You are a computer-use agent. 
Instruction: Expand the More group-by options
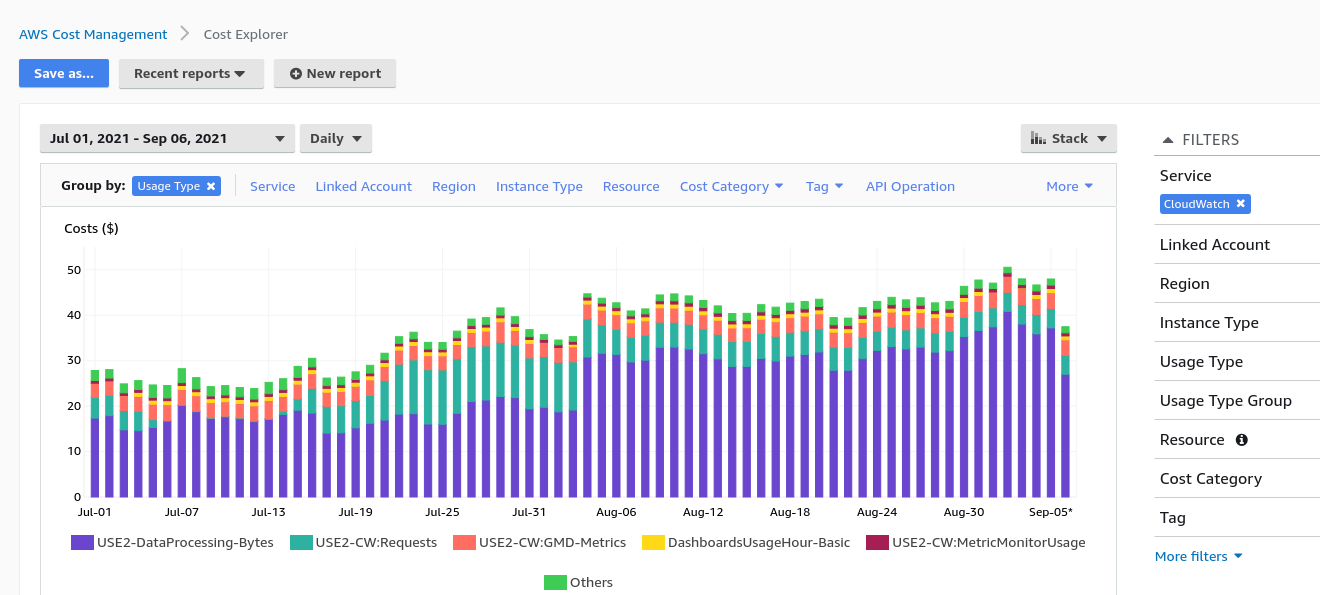click(1069, 186)
